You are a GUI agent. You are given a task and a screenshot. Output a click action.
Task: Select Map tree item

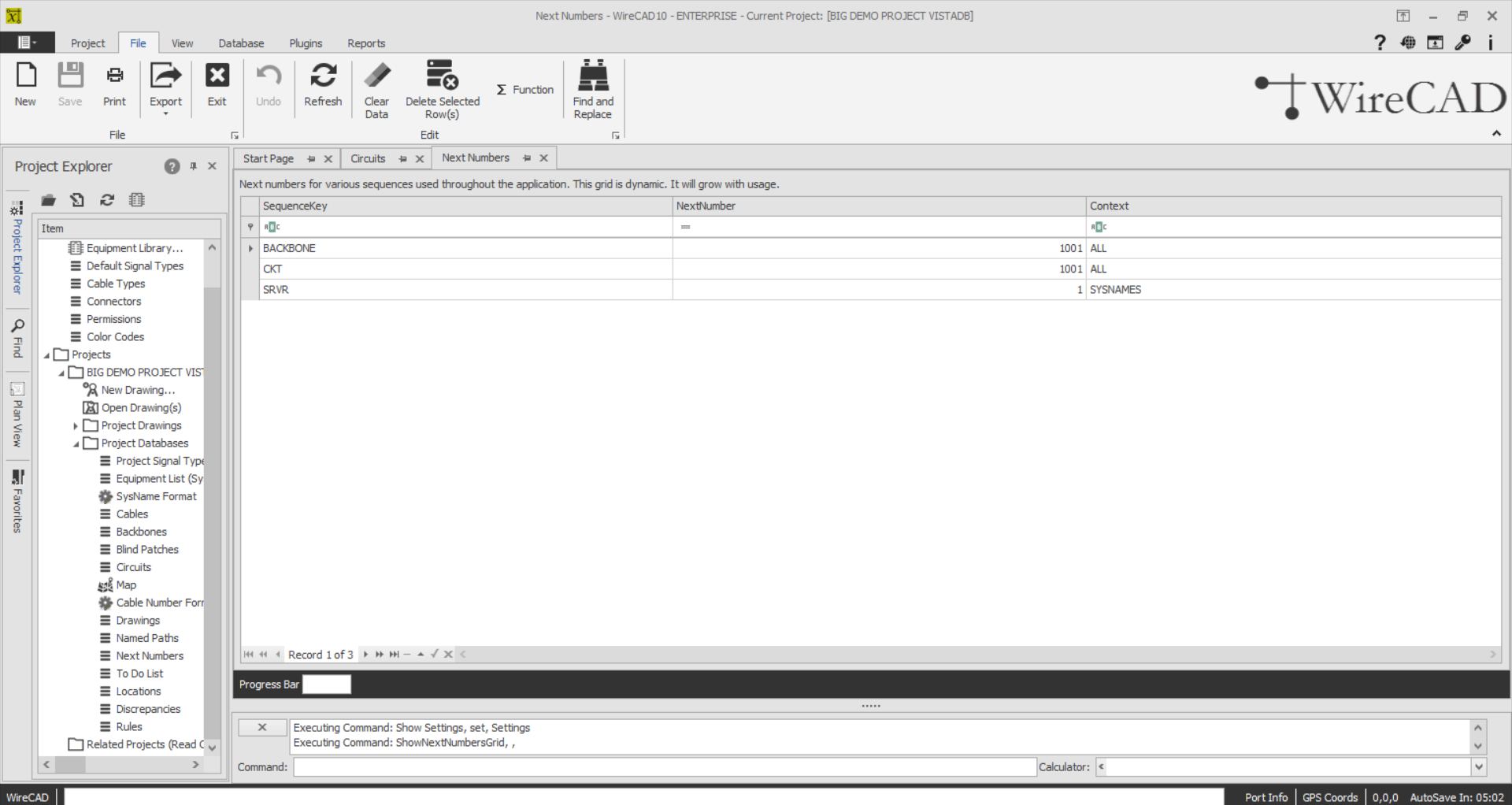tap(126, 584)
